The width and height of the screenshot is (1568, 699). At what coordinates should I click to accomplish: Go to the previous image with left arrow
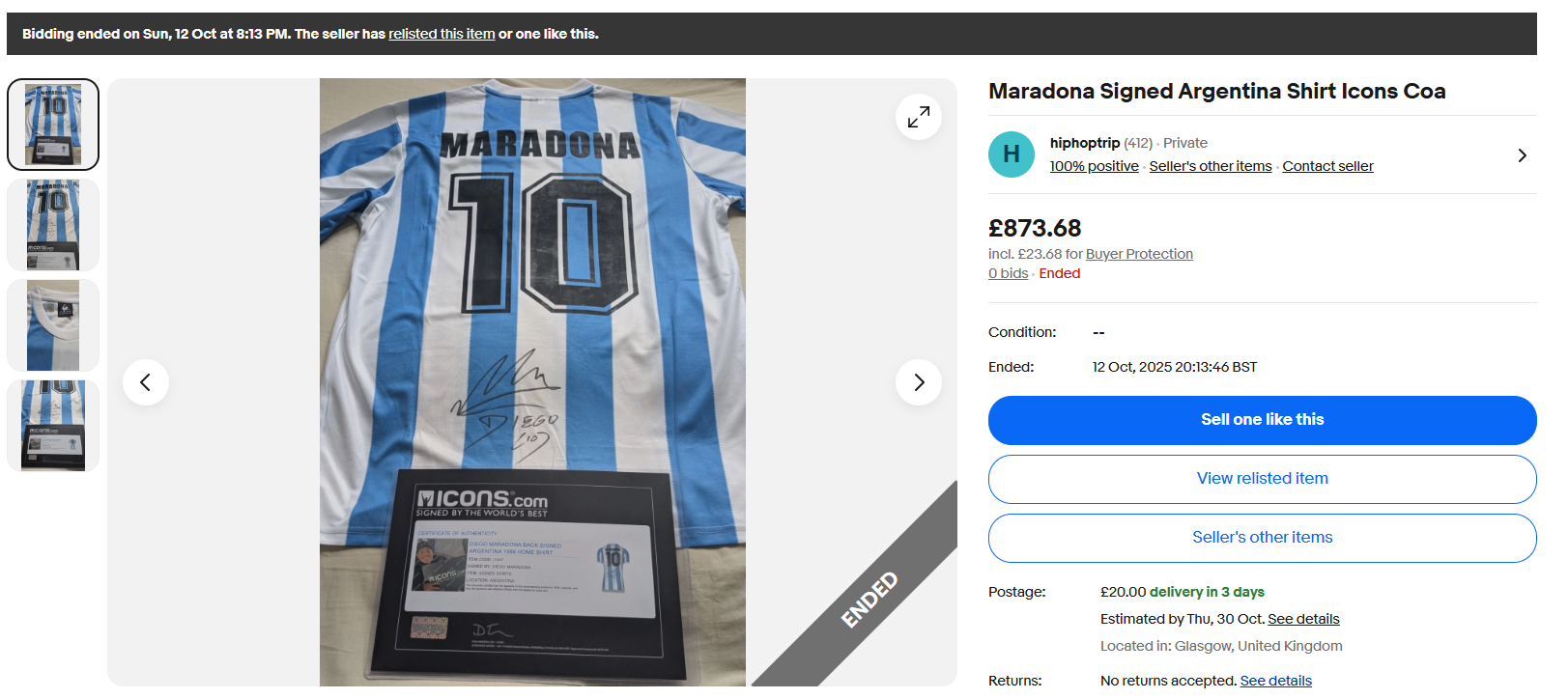pyautogui.click(x=146, y=382)
